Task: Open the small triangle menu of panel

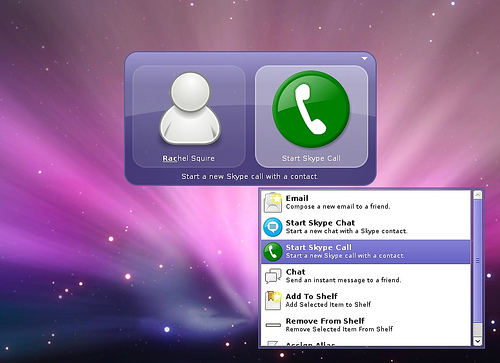Action: click(x=365, y=59)
